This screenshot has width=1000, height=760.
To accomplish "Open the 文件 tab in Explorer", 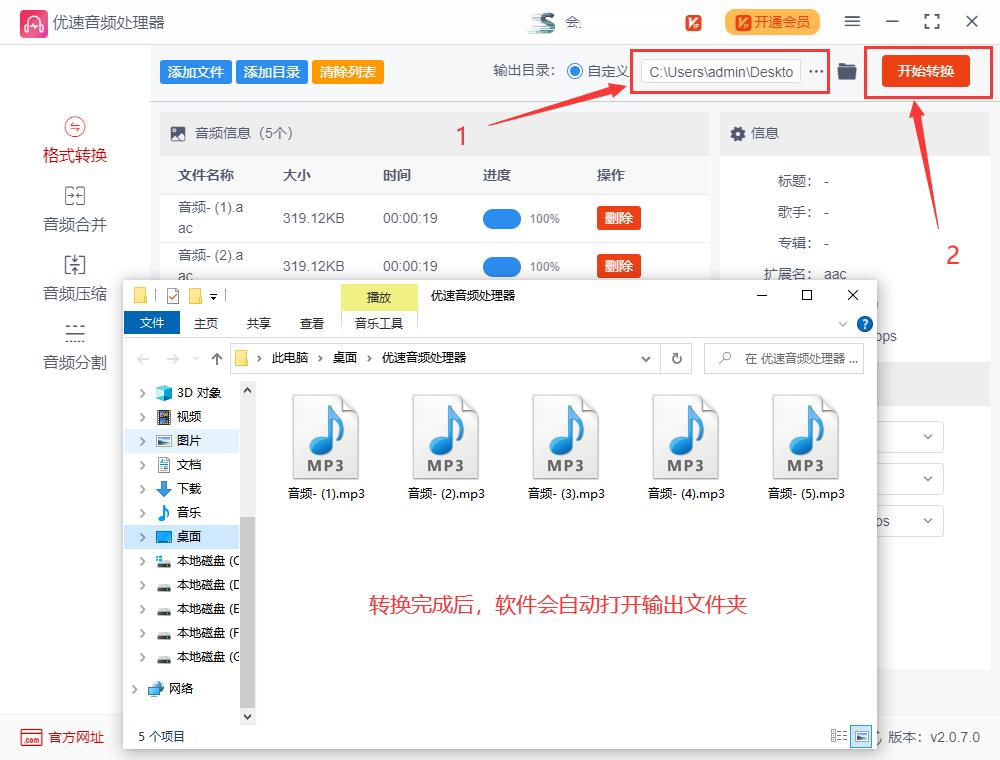I will point(152,323).
